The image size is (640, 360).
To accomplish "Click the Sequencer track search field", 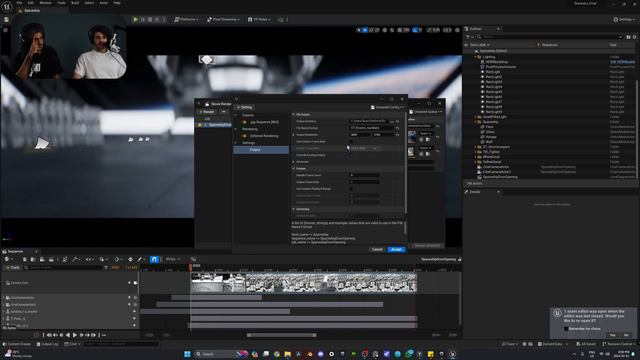I will click(x=64, y=268).
